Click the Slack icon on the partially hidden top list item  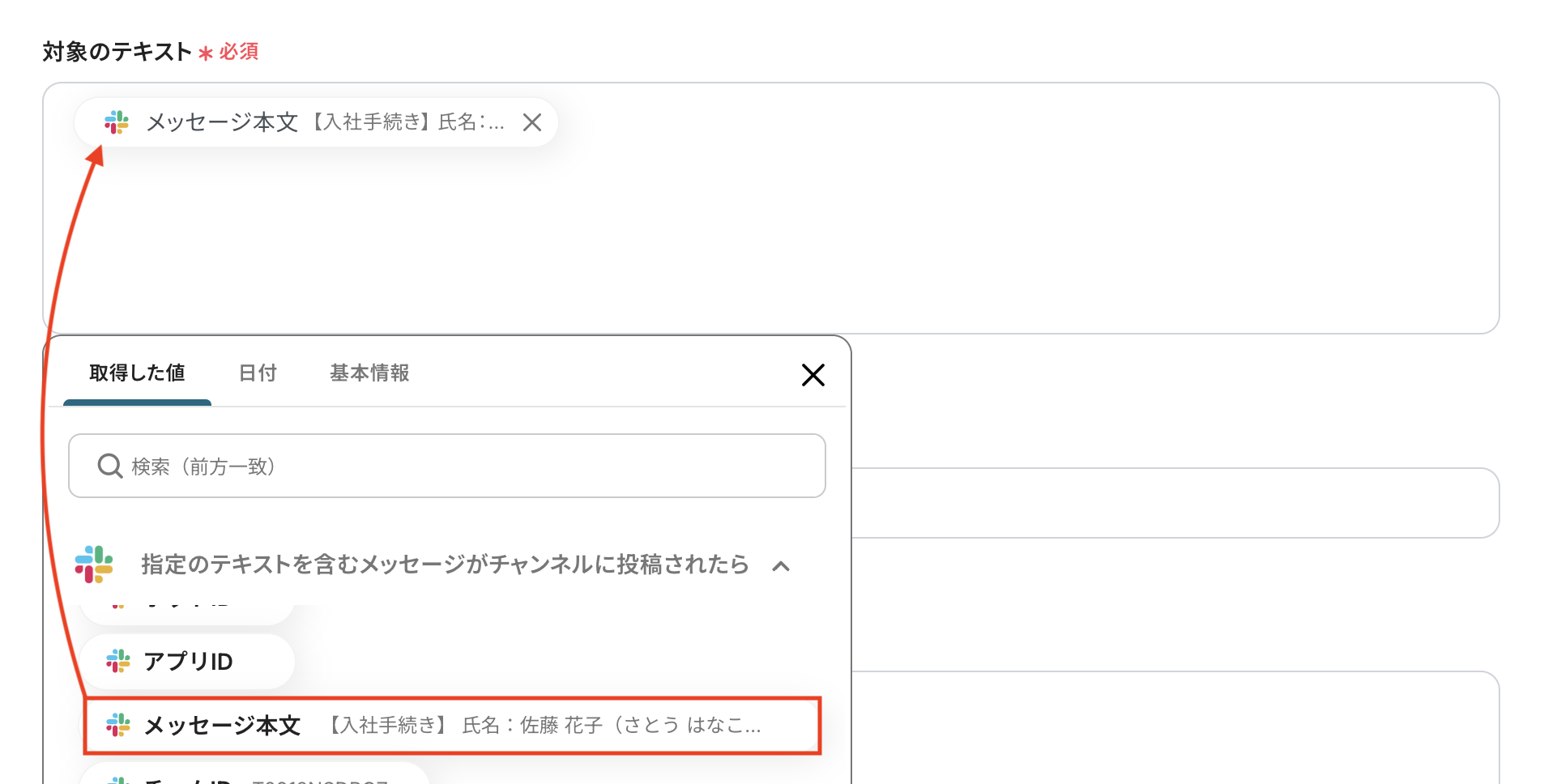pos(119,603)
